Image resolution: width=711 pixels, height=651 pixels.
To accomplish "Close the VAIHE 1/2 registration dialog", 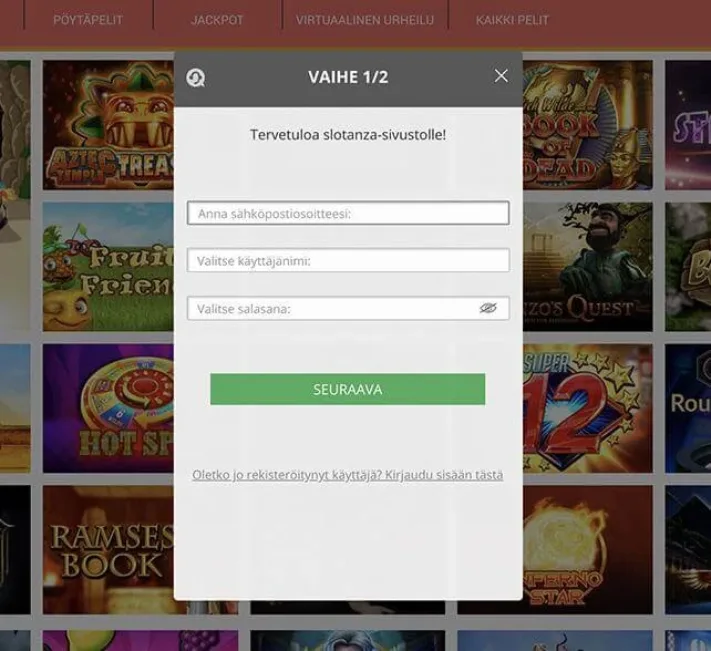I will pyautogui.click(x=501, y=76).
